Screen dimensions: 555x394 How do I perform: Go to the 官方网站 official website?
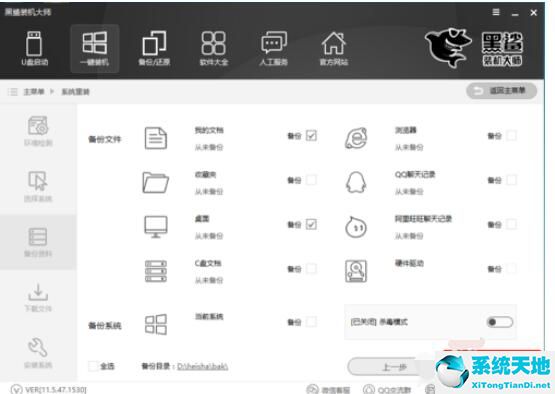pyautogui.click(x=334, y=48)
